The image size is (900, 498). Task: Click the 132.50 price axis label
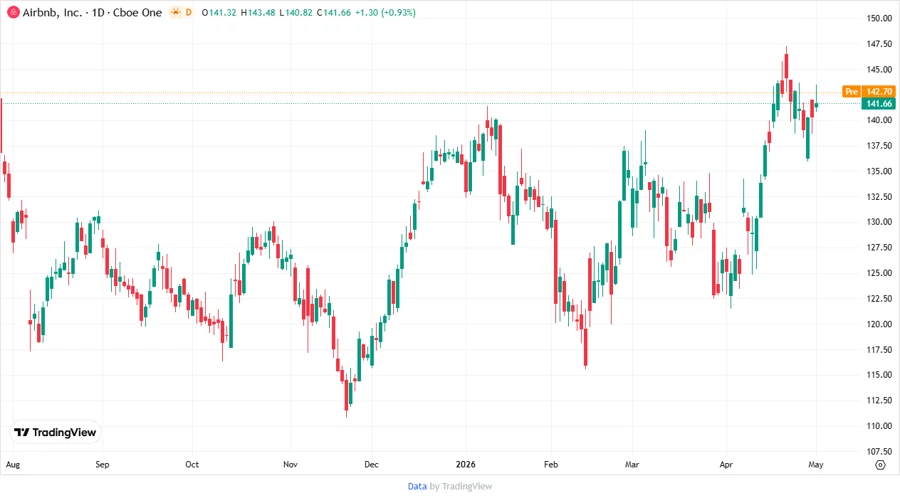coord(879,197)
